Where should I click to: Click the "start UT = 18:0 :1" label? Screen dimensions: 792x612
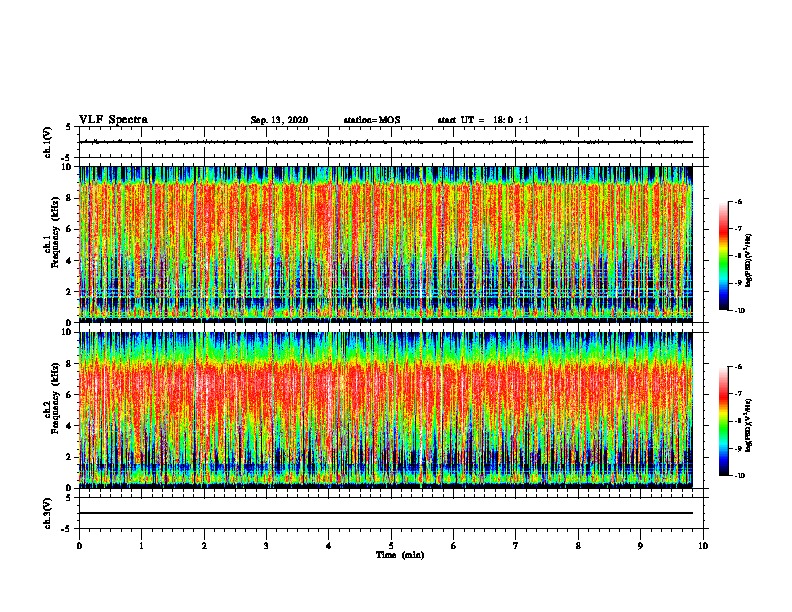pos(483,120)
